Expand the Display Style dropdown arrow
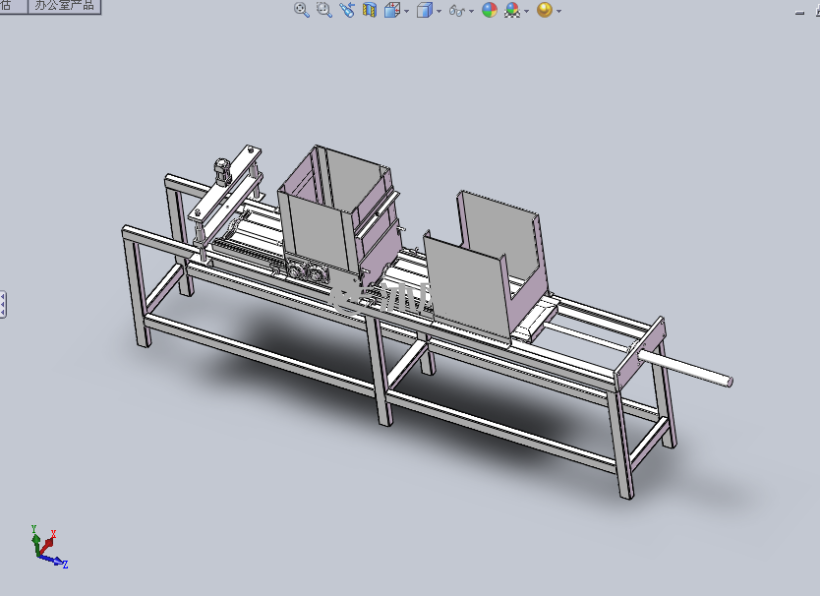The image size is (820, 596). pos(439,11)
